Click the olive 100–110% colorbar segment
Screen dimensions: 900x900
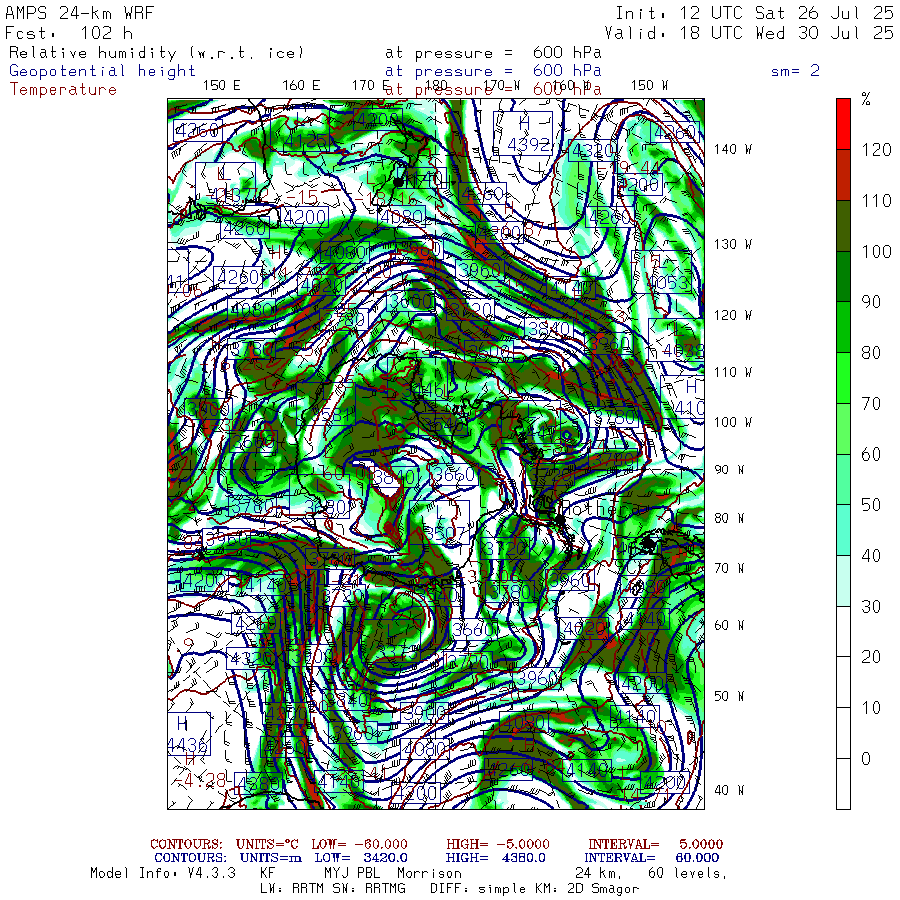click(843, 226)
